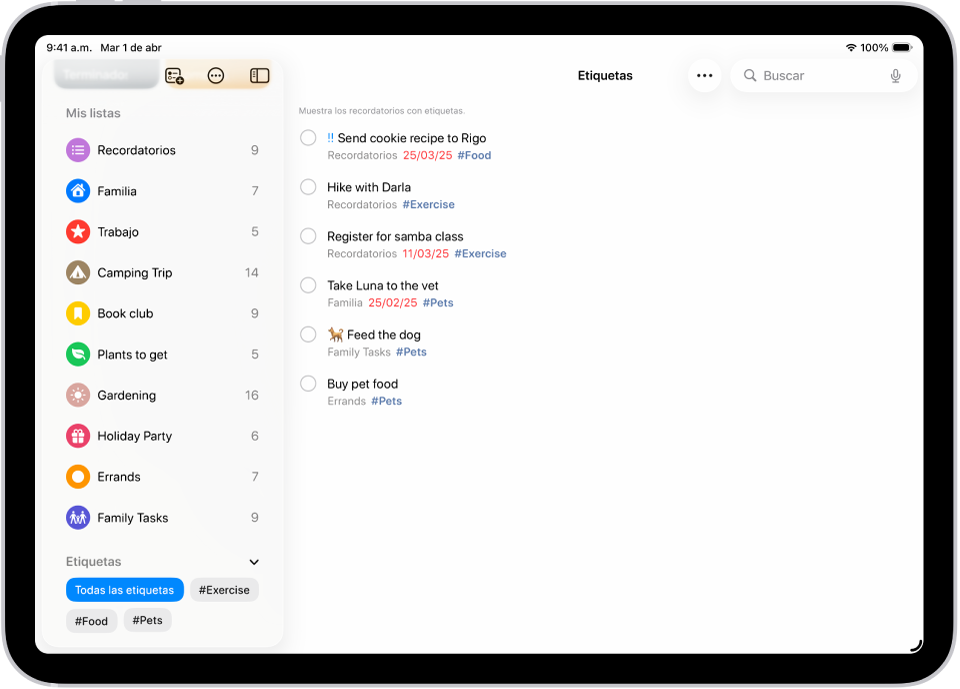960x689 pixels.
Task: Toggle the sidebar using the sidebar icon
Action: (x=258, y=75)
